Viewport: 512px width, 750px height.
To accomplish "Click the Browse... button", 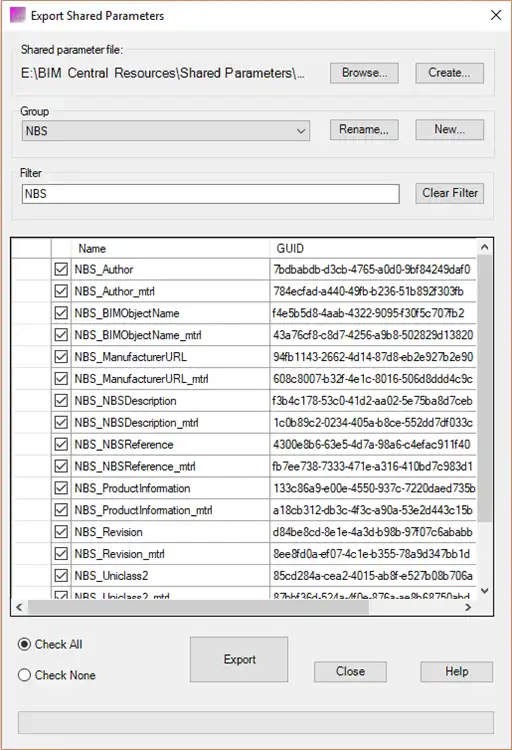I will coord(364,73).
